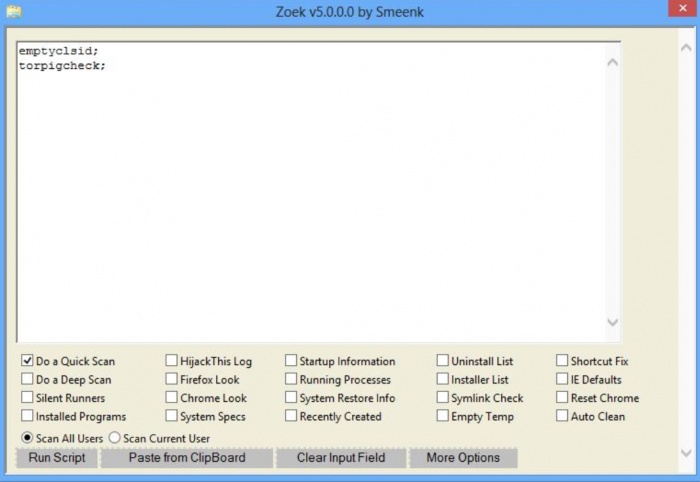700x482 pixels.
Task: Tick Startup Information checkbox
Action: coord(291,360)
